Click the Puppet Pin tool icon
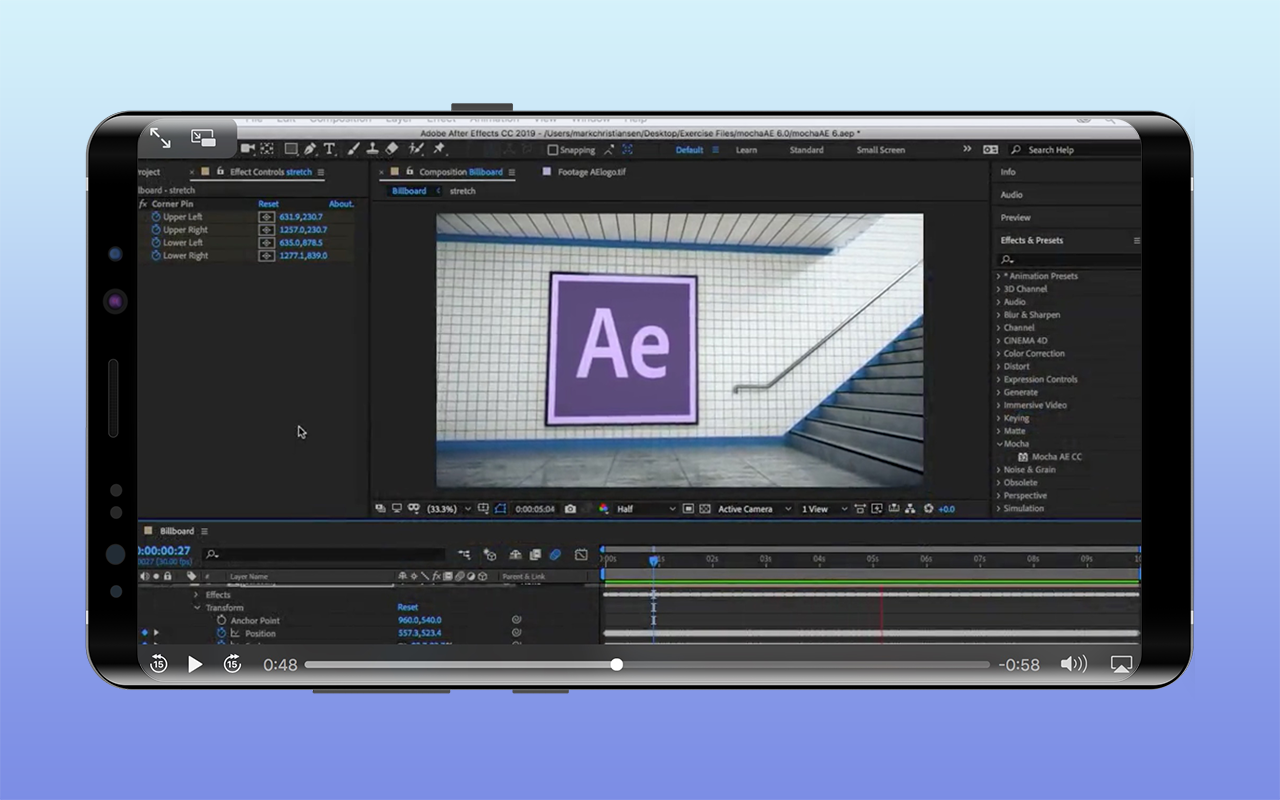1280x800 pixels. tap(439, 149)
